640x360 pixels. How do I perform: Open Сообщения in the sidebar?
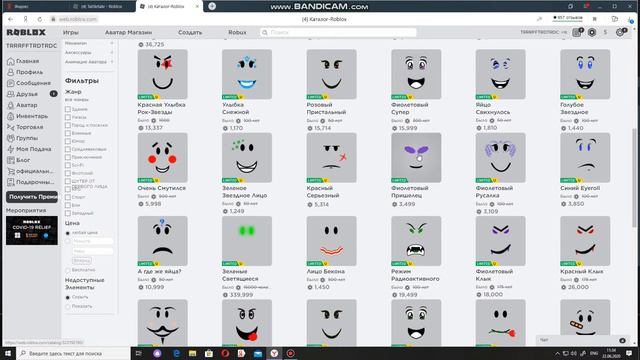29,83
